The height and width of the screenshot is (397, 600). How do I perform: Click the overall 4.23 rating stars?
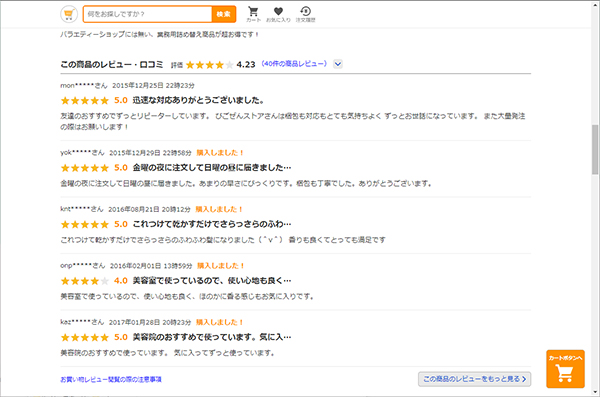coord(209,65)
